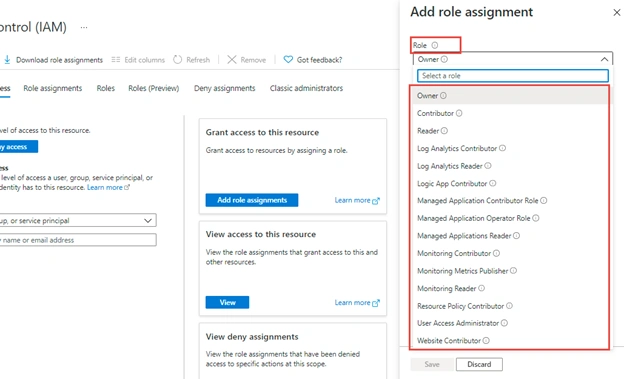Click the info icon next to Contributor option
624x379 pixels.
(459, 113)
